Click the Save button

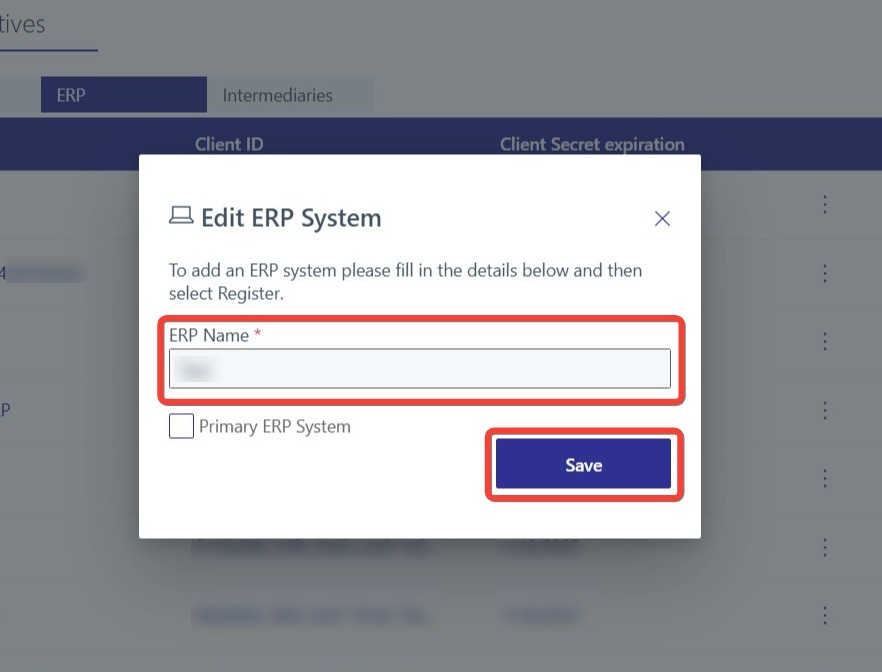point(583,465)
